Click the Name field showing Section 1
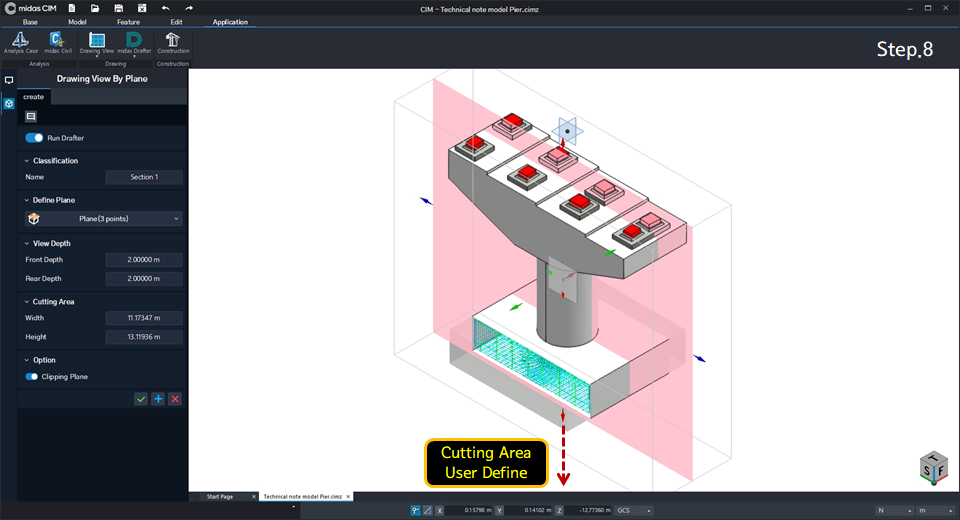 [x=144, y=177]
